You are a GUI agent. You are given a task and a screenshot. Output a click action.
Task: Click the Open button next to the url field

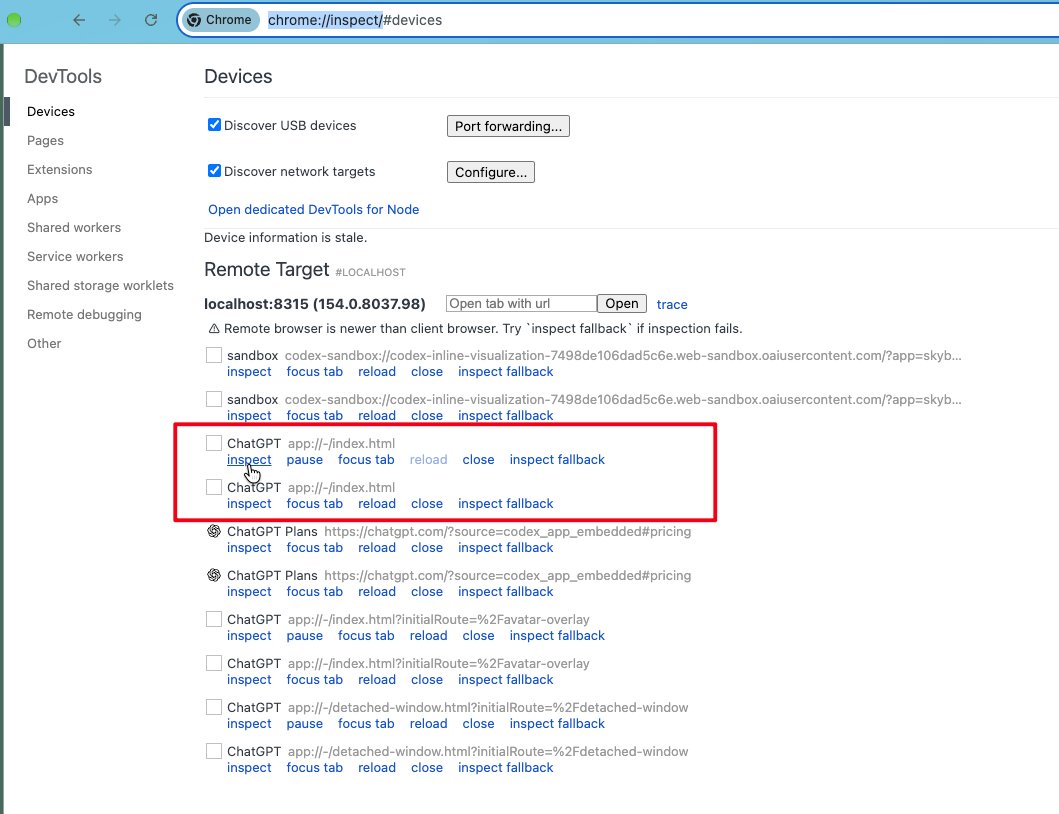(621, 304)
